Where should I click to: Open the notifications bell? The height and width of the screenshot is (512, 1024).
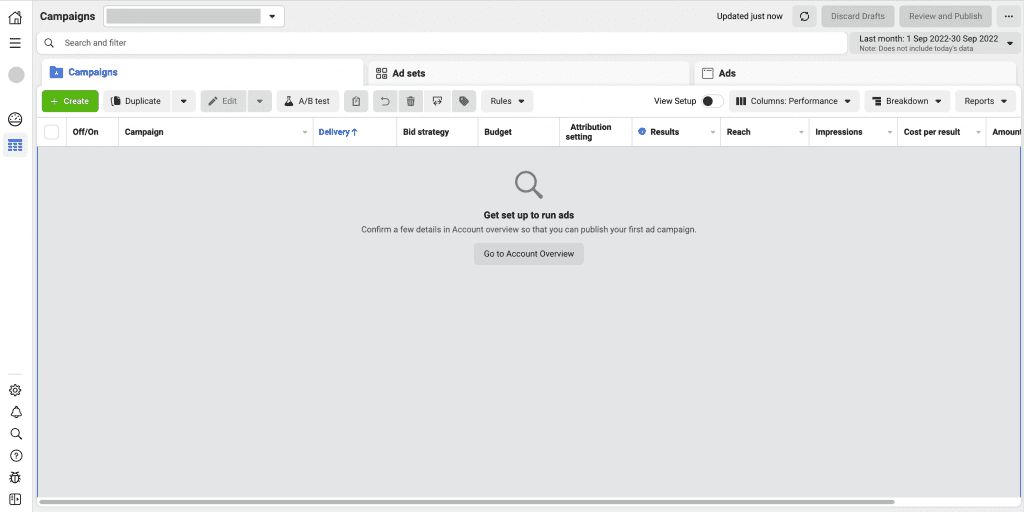pos(15,412)
